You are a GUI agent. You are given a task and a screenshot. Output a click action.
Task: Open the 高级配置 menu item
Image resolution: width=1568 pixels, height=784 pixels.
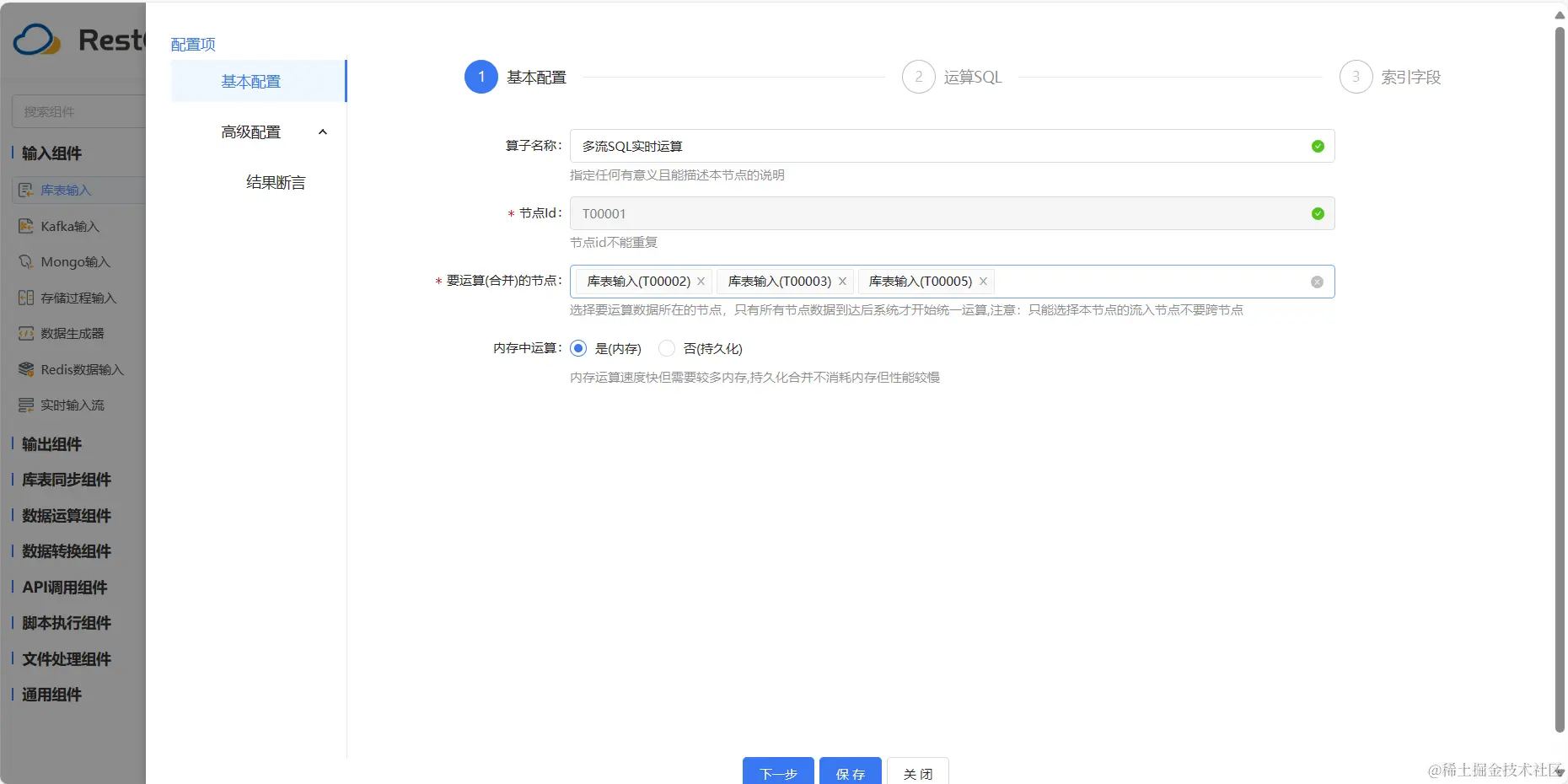pyautogui.click(x=258, y=132)
